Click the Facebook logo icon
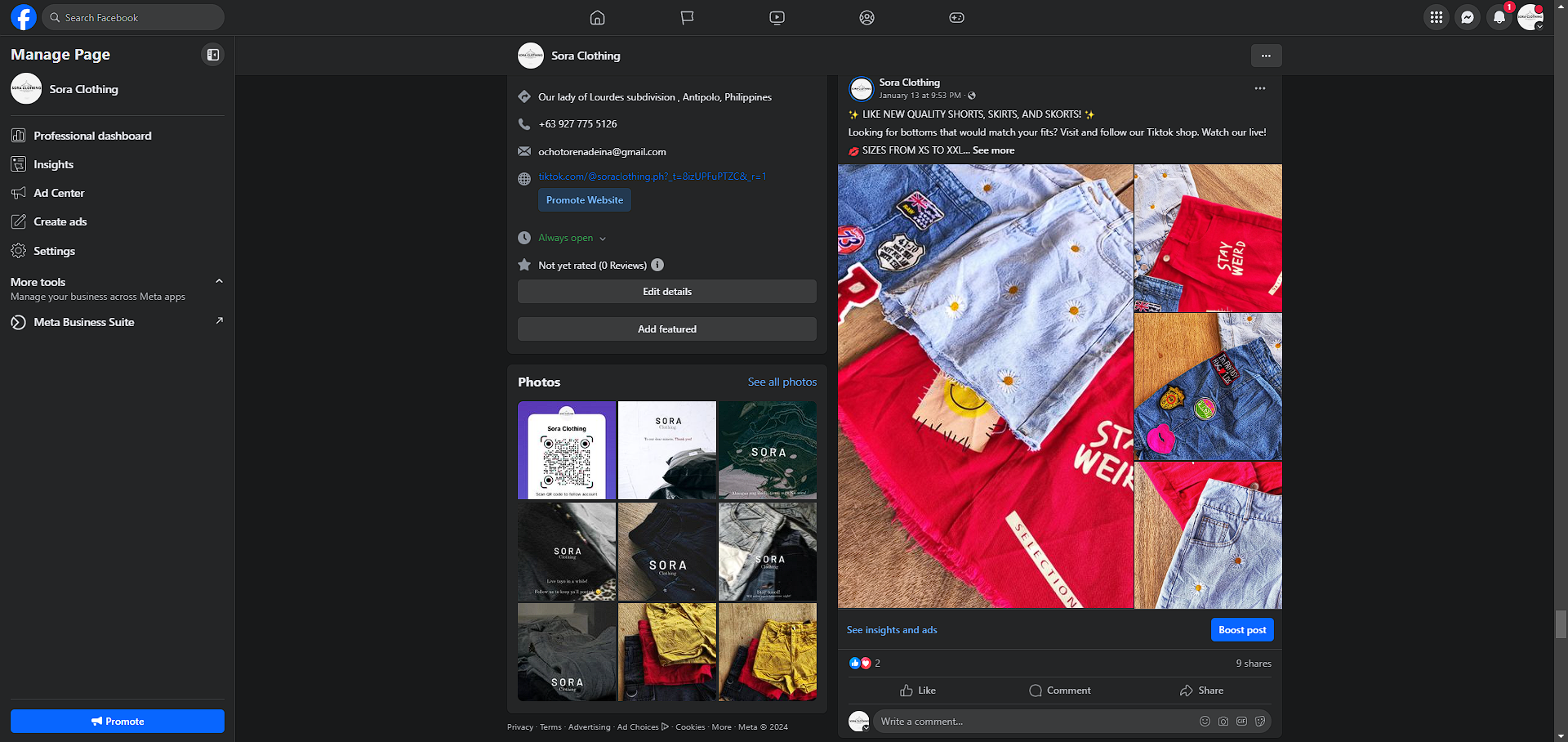This screenshot has height=742, width=1568. coord(24,17)
